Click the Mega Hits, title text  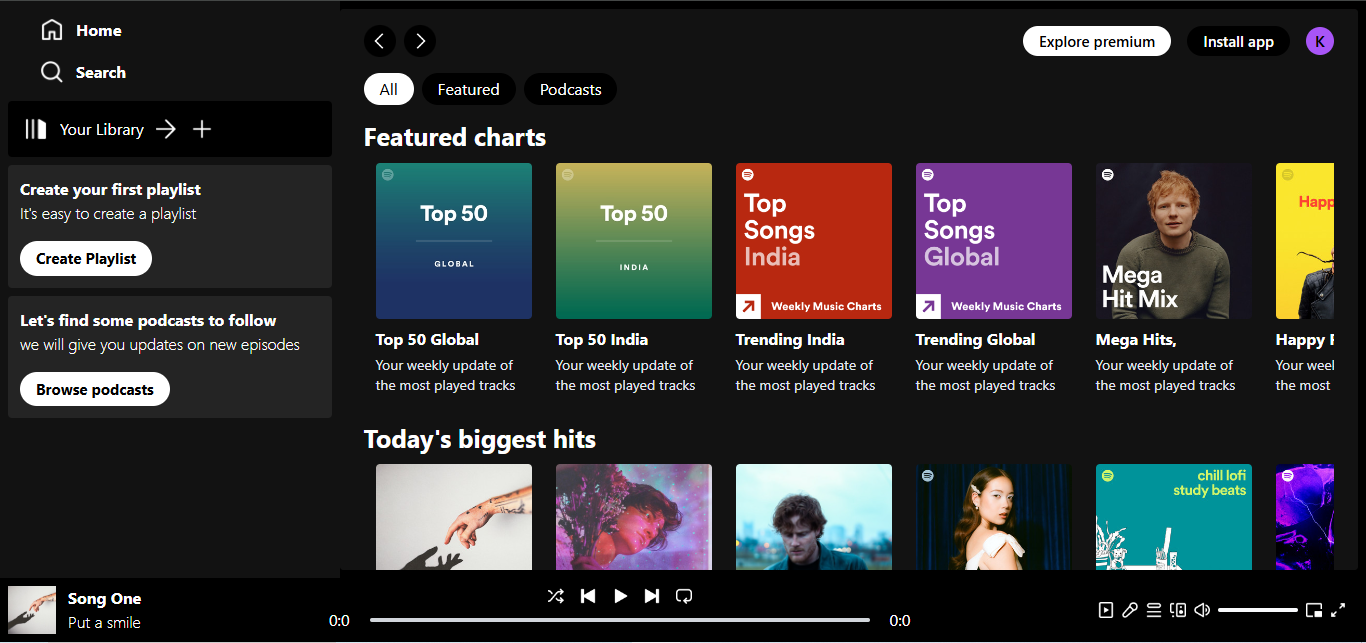(1136, 339)
